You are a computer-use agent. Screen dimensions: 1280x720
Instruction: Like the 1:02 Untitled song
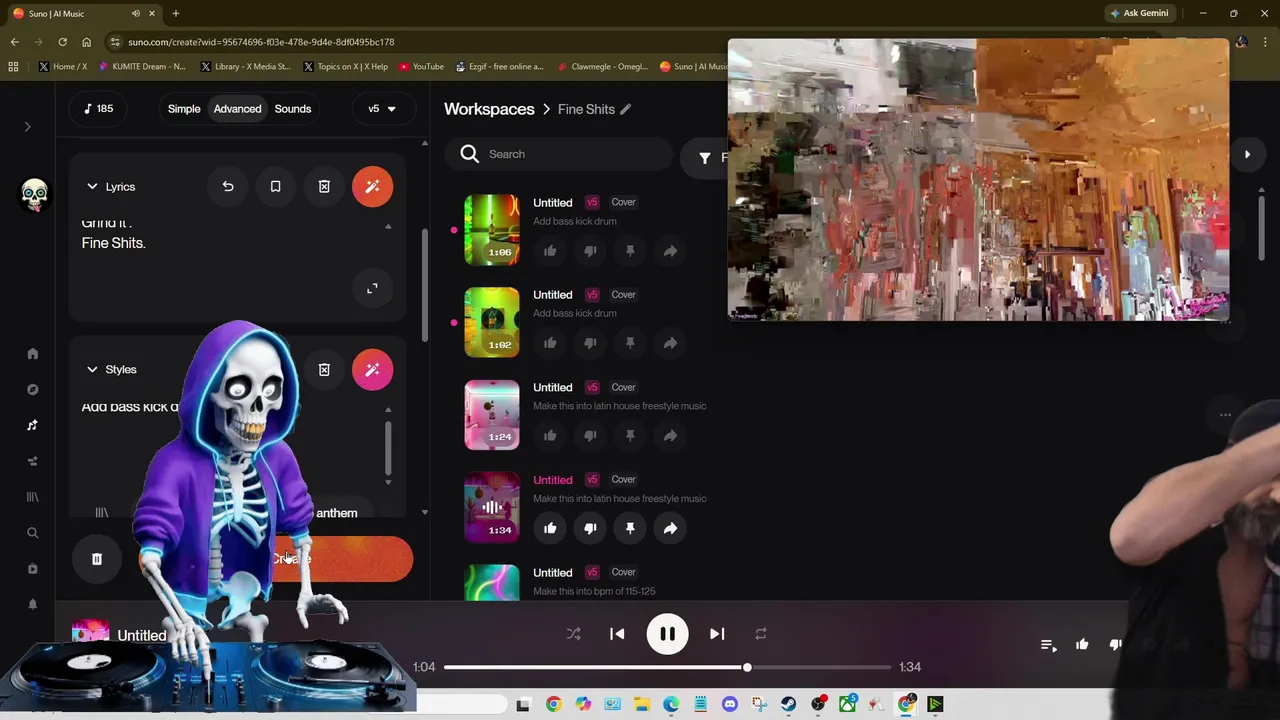coord(550,343)
